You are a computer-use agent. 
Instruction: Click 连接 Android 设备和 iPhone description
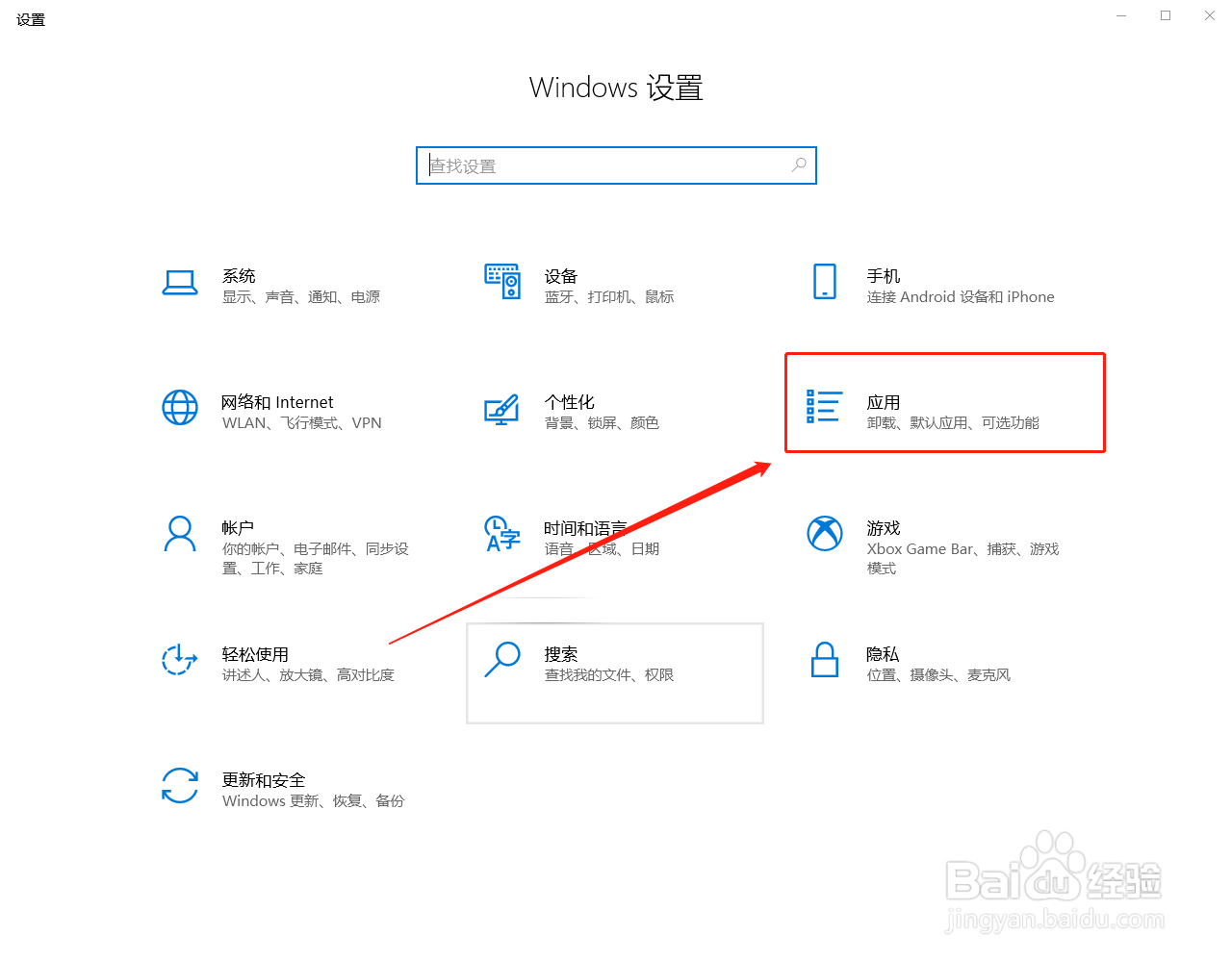[x=961, y=297]
